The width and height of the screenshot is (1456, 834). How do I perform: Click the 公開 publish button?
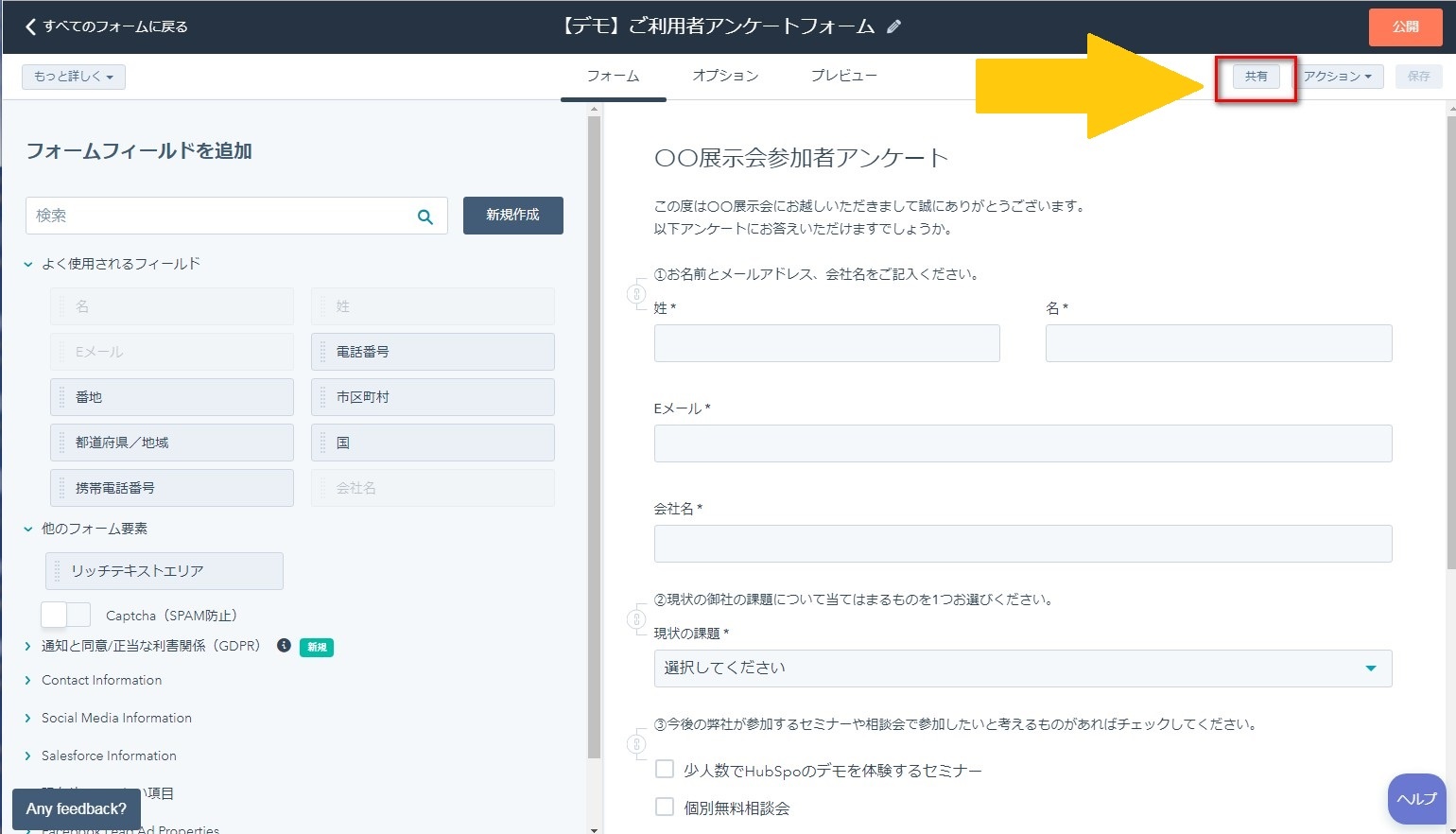[1405, 26]
